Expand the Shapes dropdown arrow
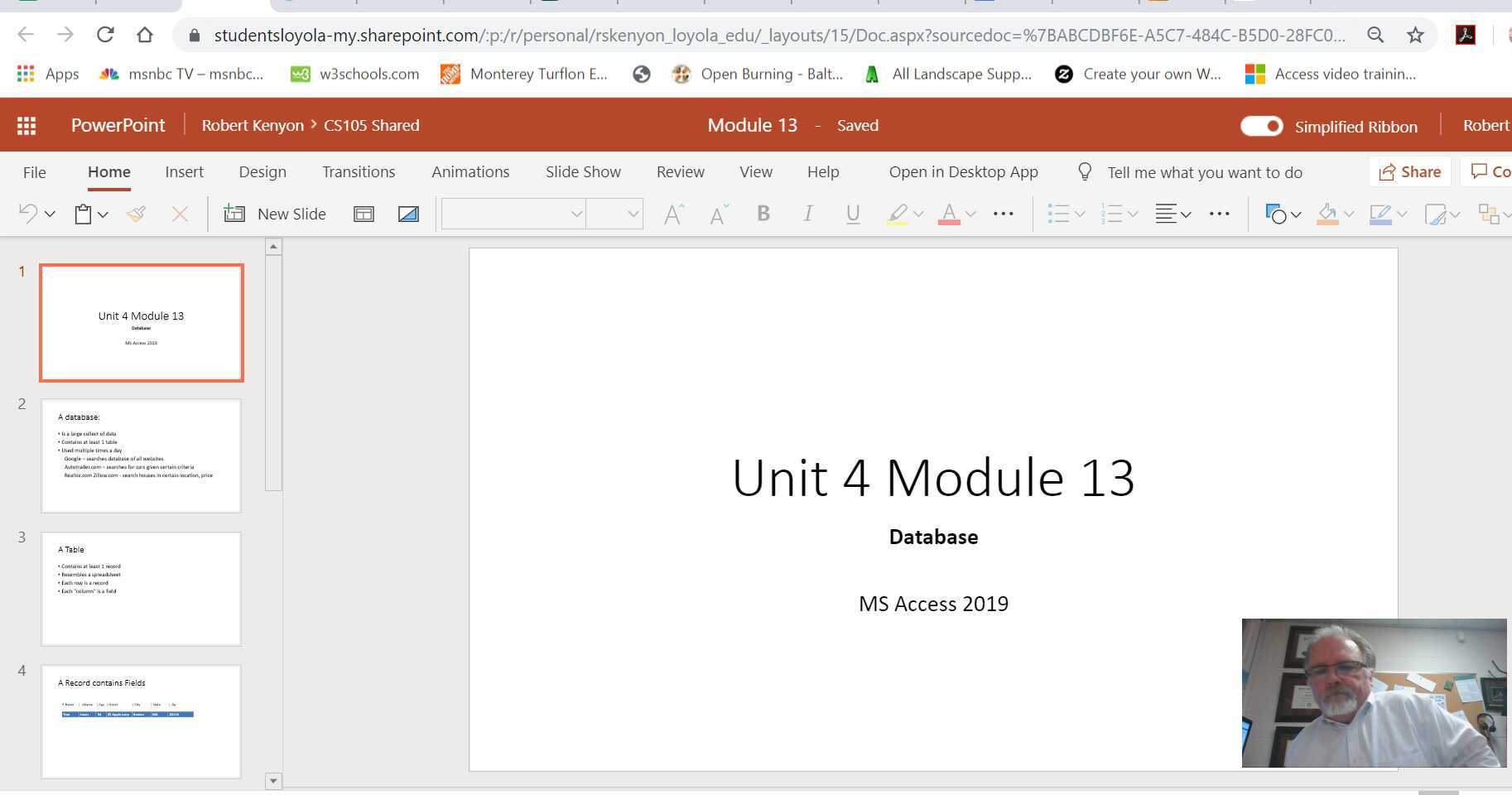This screenshot has height=795, width=1512. (x=1296, y=214)
